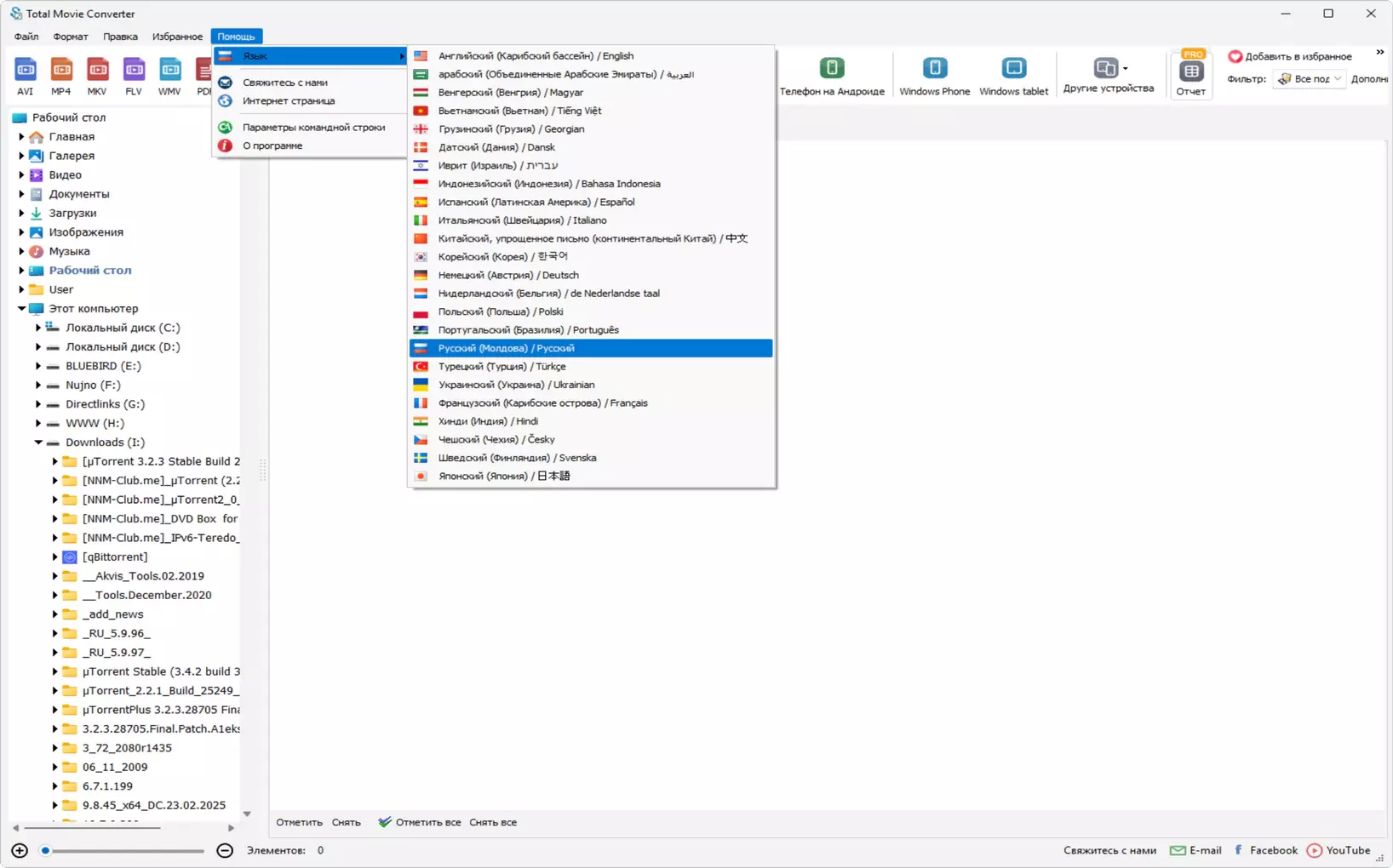Viewport: 1393px width, 868px height.
Task: Select the FLV output icon
Action: (134, 76)
